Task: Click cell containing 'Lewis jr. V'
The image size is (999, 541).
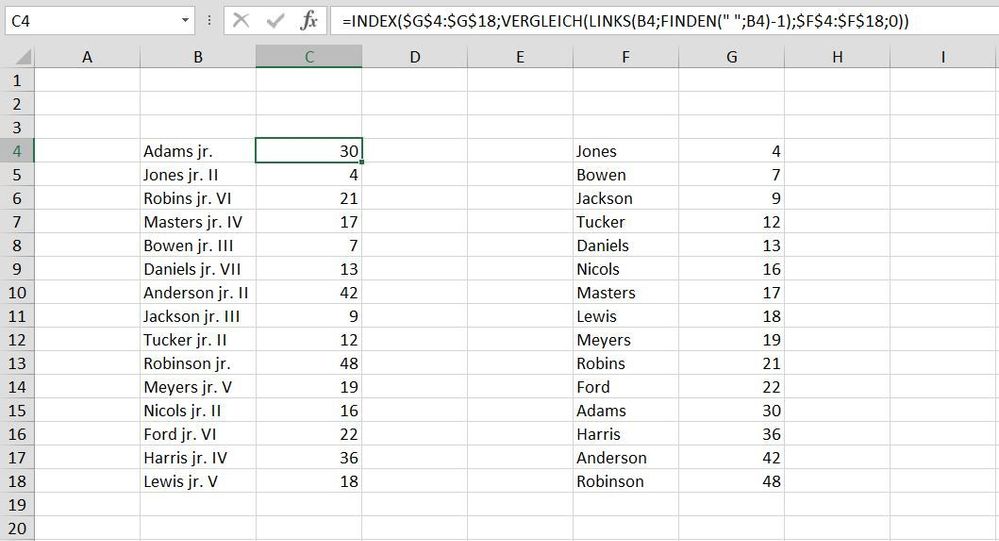Action: (x=198, y=481)
